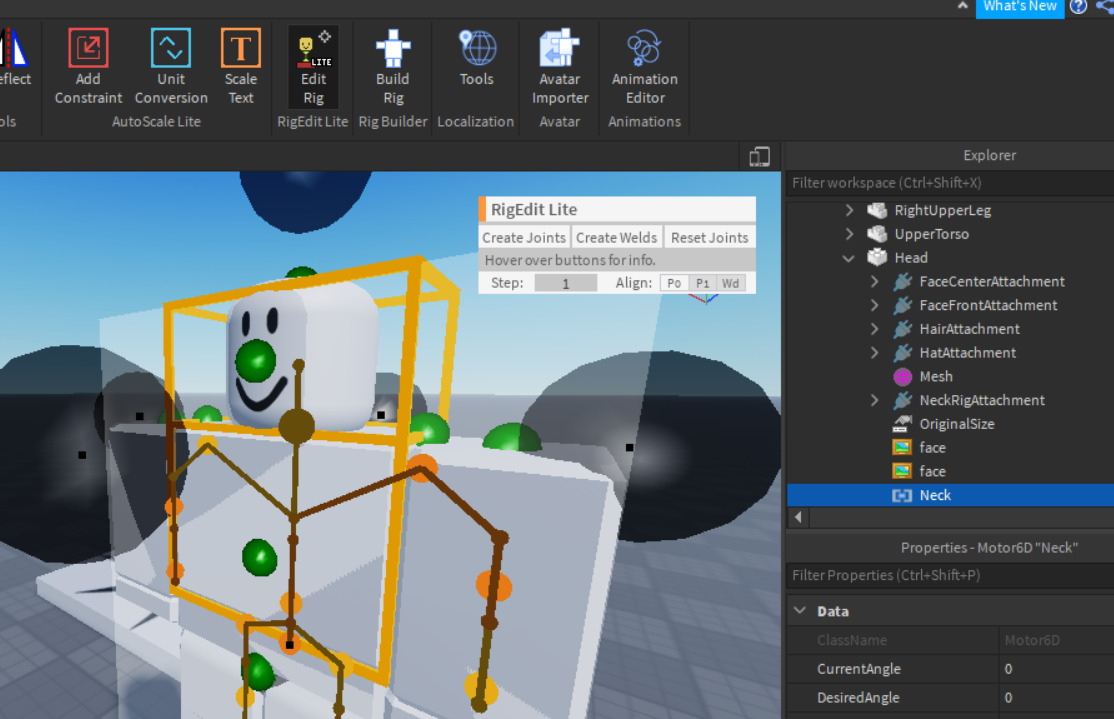The width and height of the screenshot is (1114, 719).
Task: Open Localization Tools
Action: (476, 58)
